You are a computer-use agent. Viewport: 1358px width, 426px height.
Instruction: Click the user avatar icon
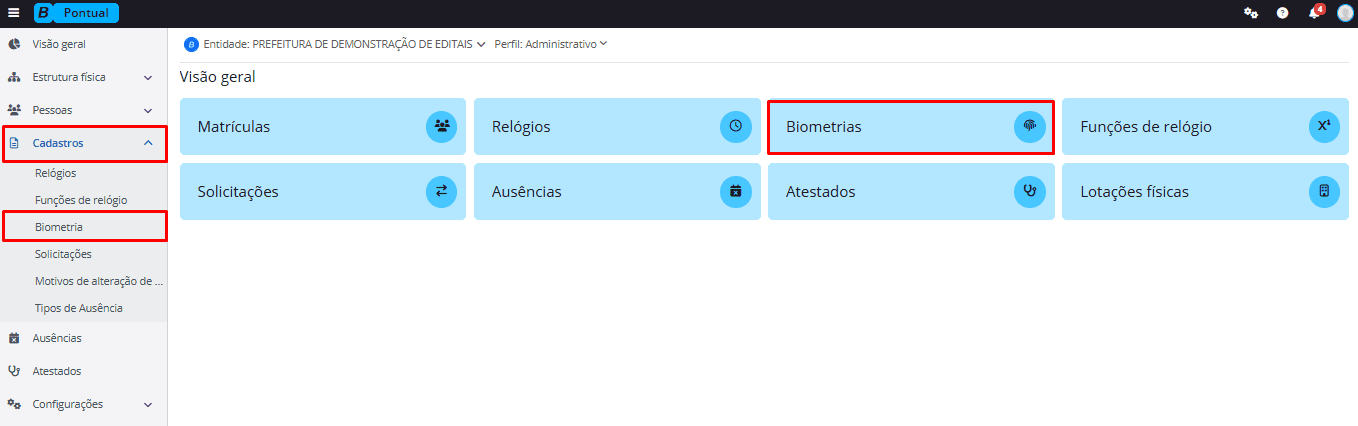tap(1345, 13)
